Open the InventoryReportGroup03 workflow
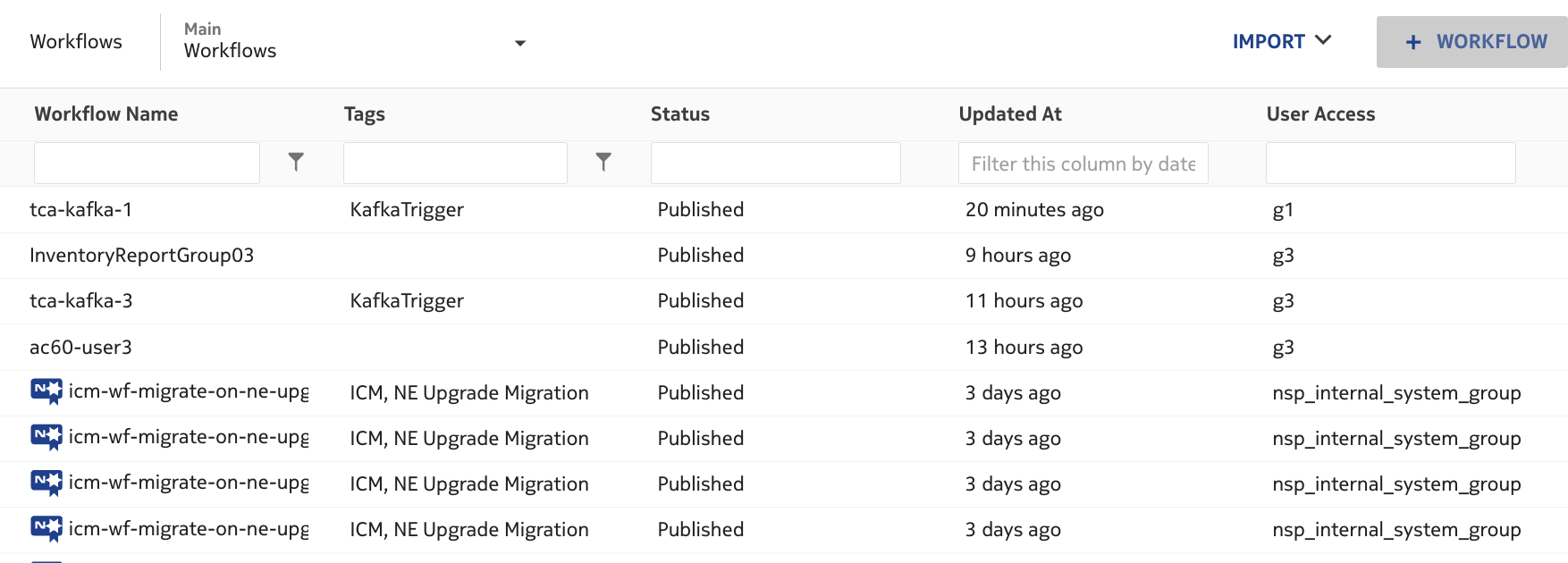Image resolution: width=1568 pixels, height=563 pixels. (x=142, y=256)
